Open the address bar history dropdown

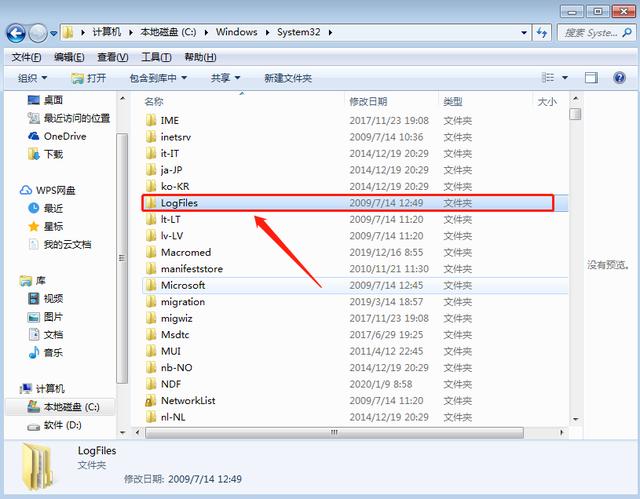pos(524,33)
